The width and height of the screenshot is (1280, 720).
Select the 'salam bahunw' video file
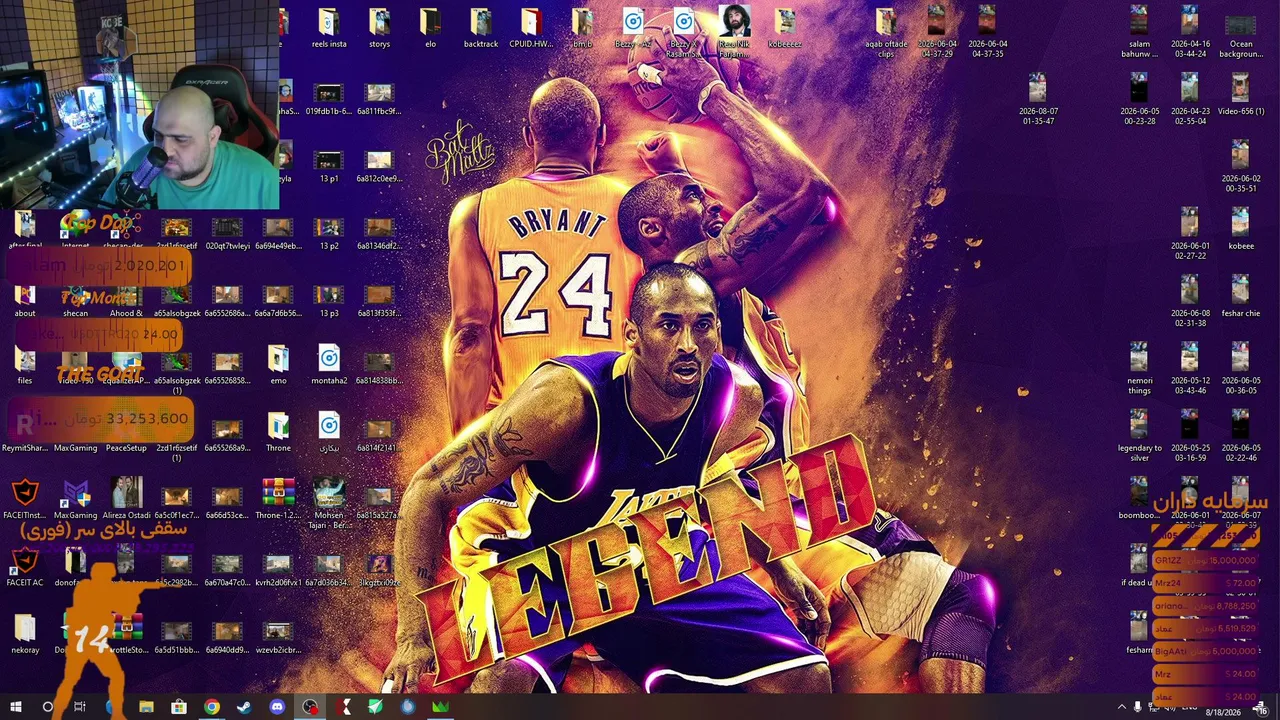1139,32
